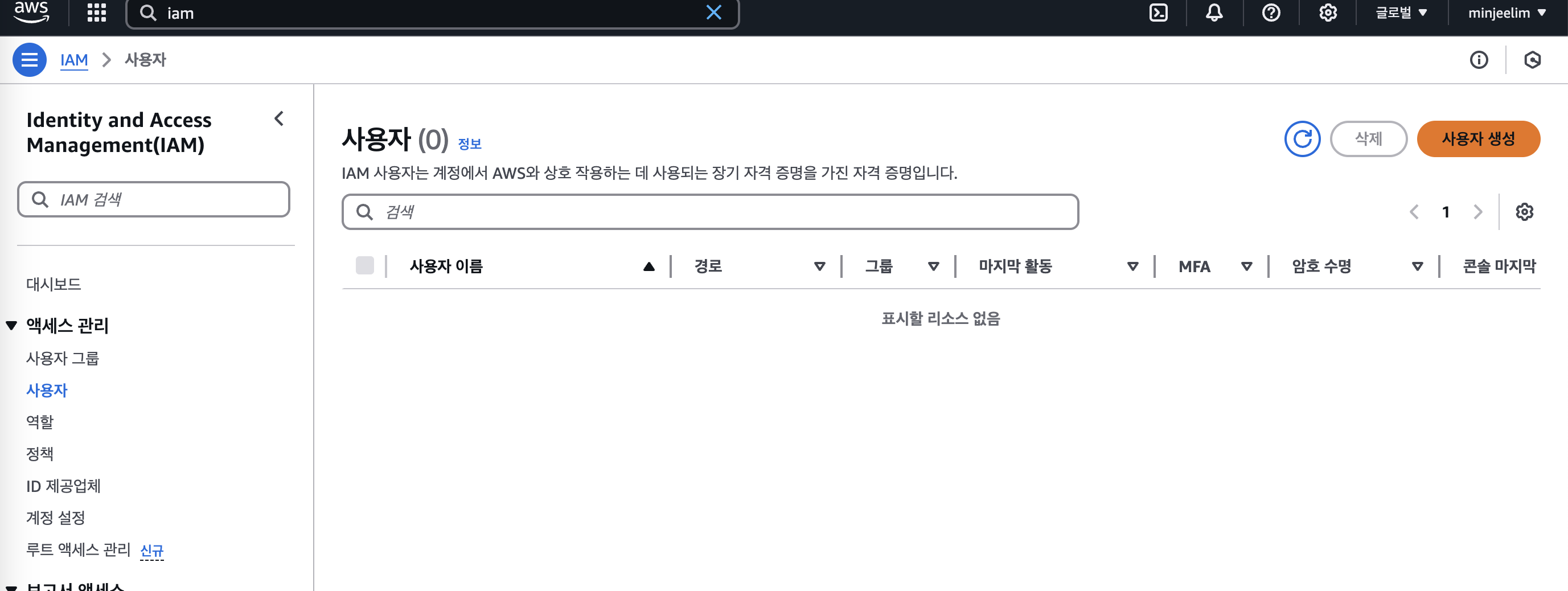Open the help question mark icon
Screen dimensions: 1568x591
coord(1271,13)
